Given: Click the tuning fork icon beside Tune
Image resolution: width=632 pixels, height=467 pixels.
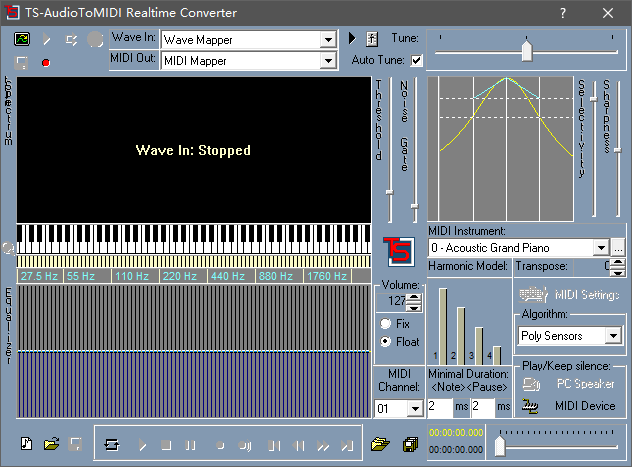Looking at the screenshot, I should 371,39.
